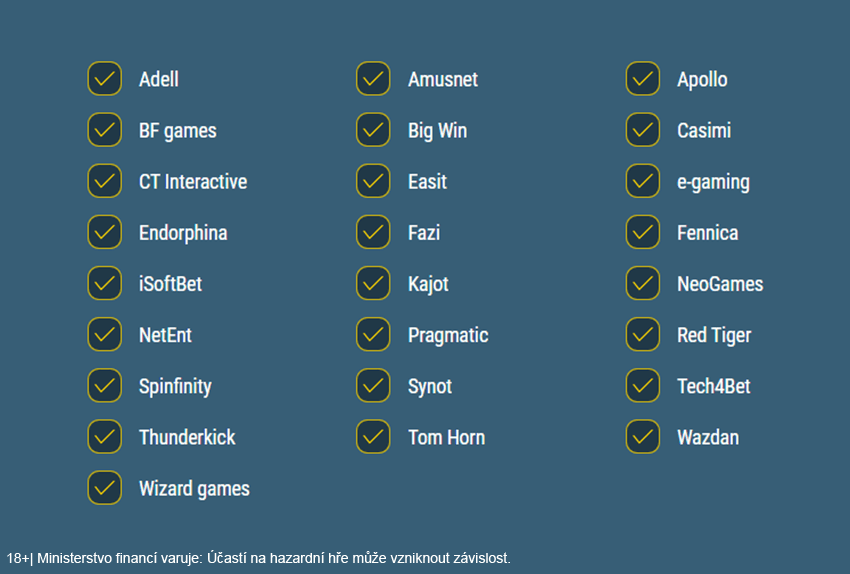Deselect the Thunderkick checkbox
The width and height of the screenshot is (850, 574).
(104, 436)
